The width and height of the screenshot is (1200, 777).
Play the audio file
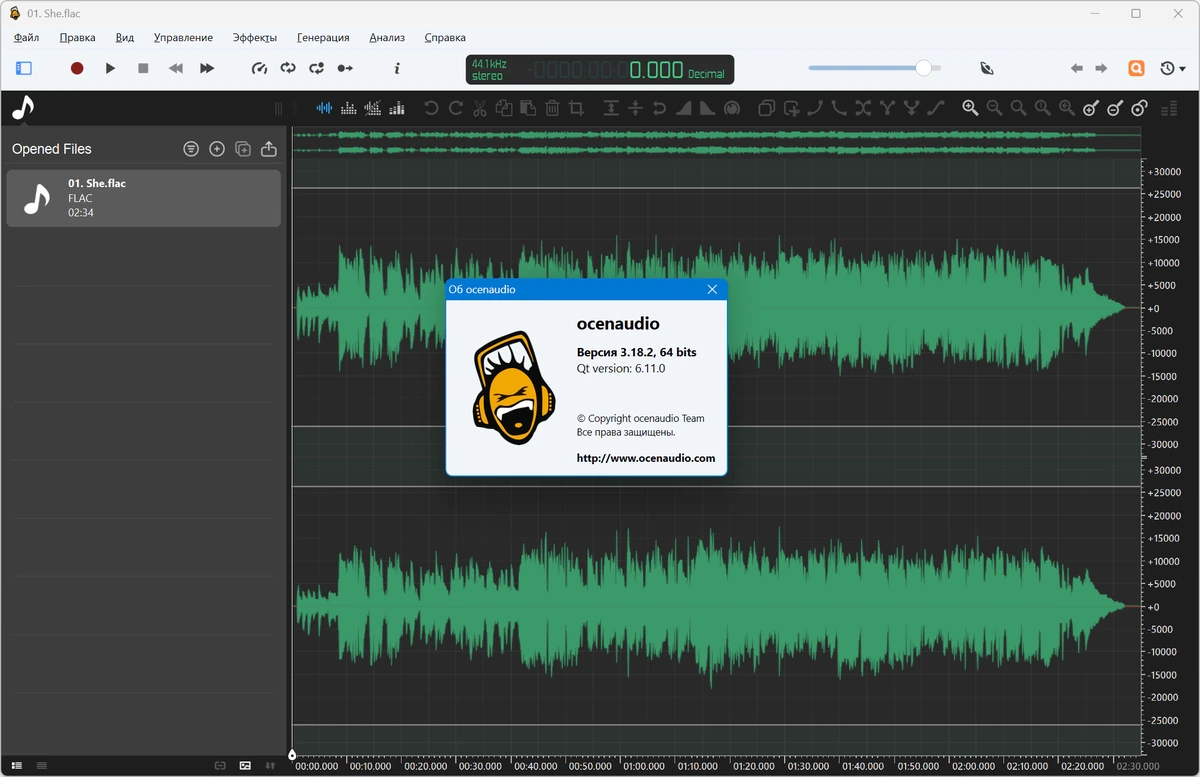(x=110, y=68)
